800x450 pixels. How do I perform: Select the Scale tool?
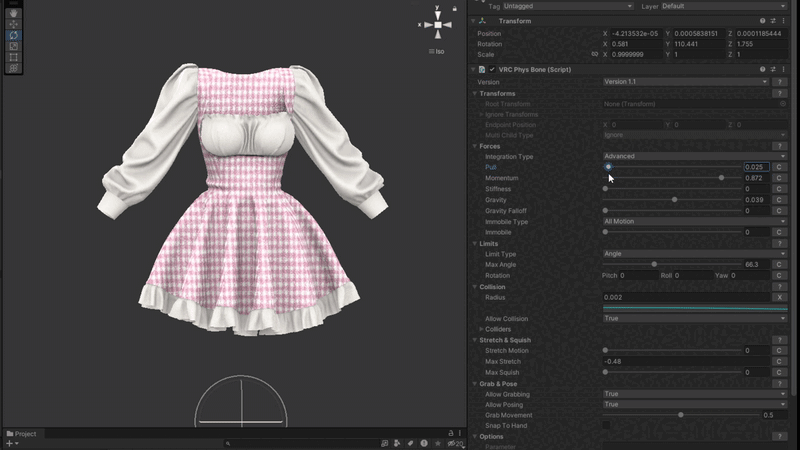[13, 46]
